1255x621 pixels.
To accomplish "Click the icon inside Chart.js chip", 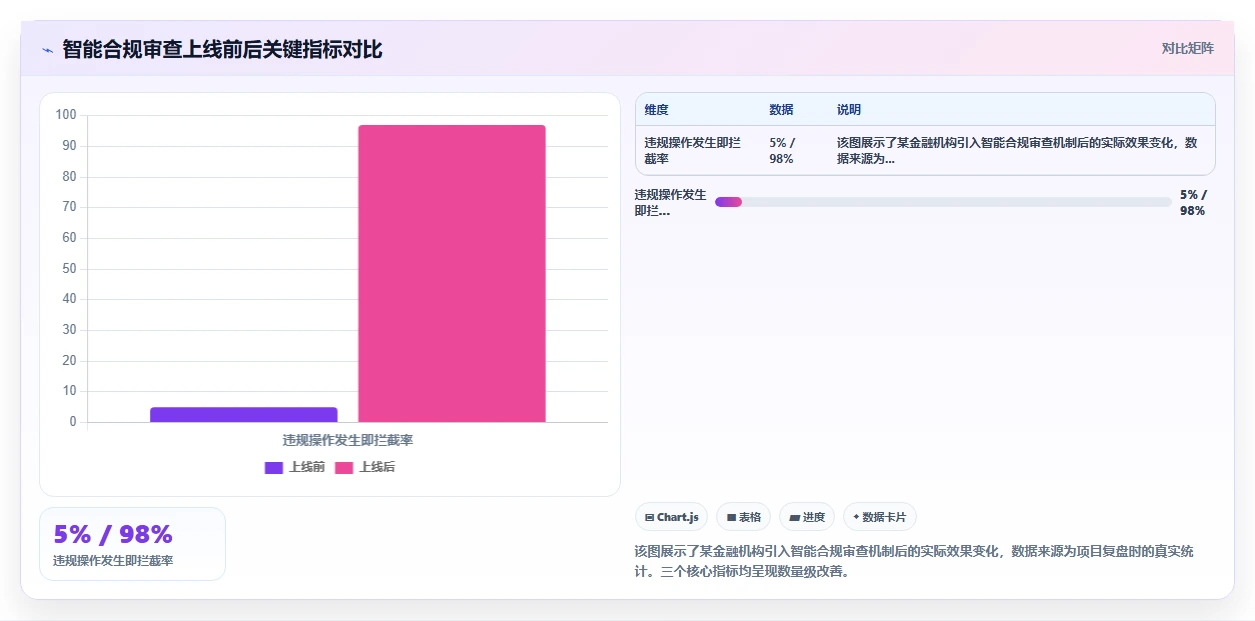I will 649,517.
